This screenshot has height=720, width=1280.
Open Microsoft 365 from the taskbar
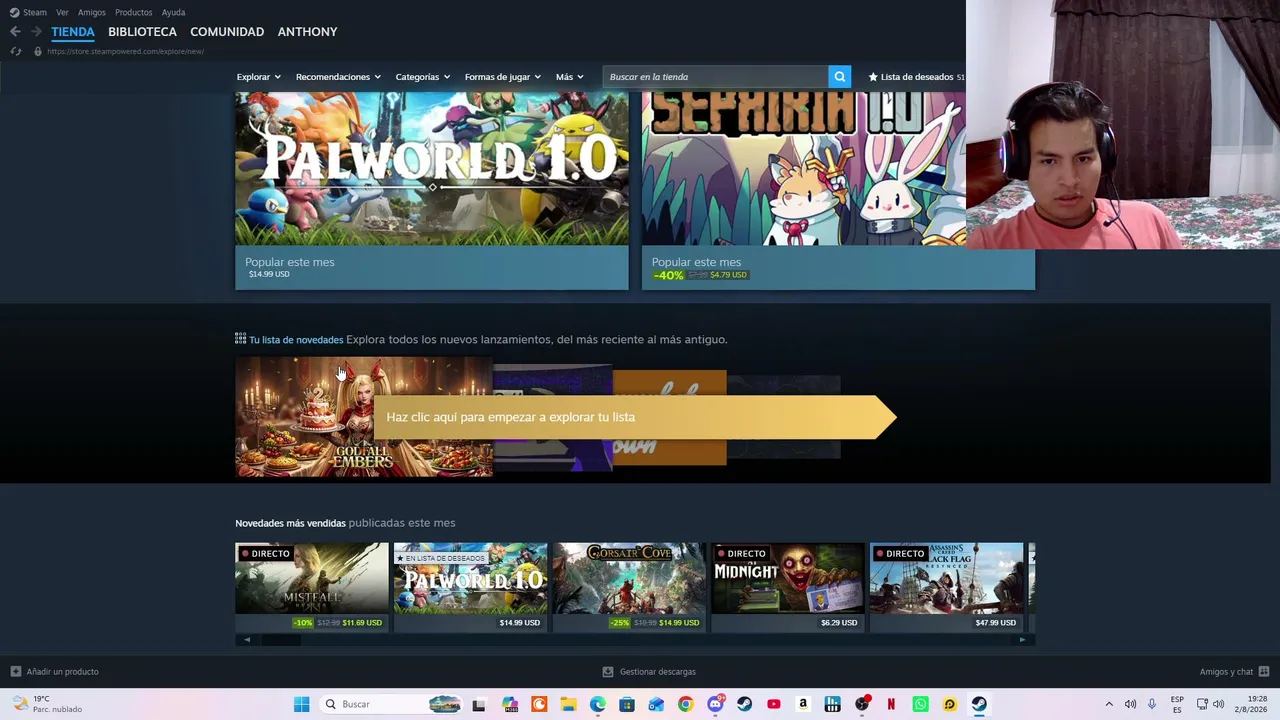[510, 704]
